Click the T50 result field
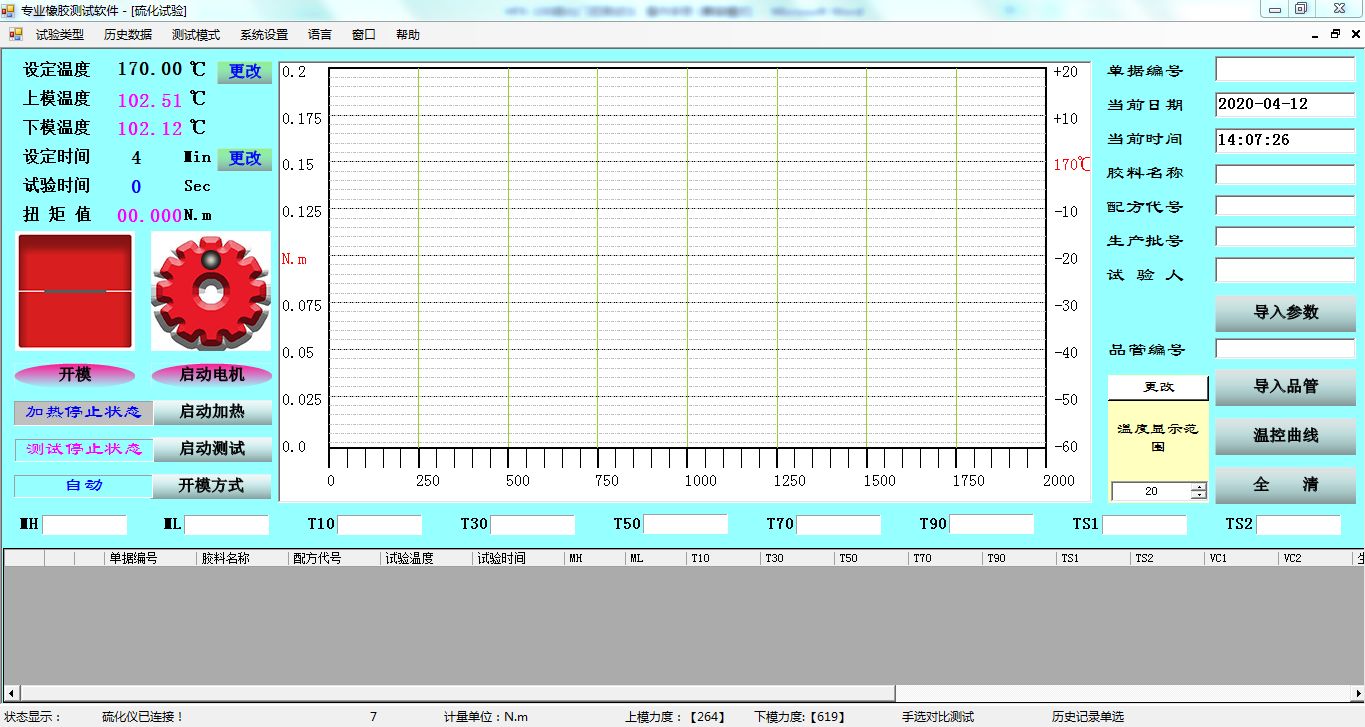 686,524
